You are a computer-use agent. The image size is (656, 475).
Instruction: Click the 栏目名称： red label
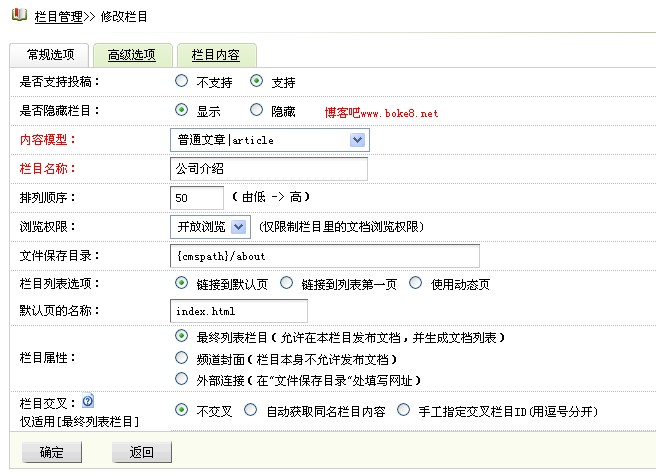pos(47,169)
